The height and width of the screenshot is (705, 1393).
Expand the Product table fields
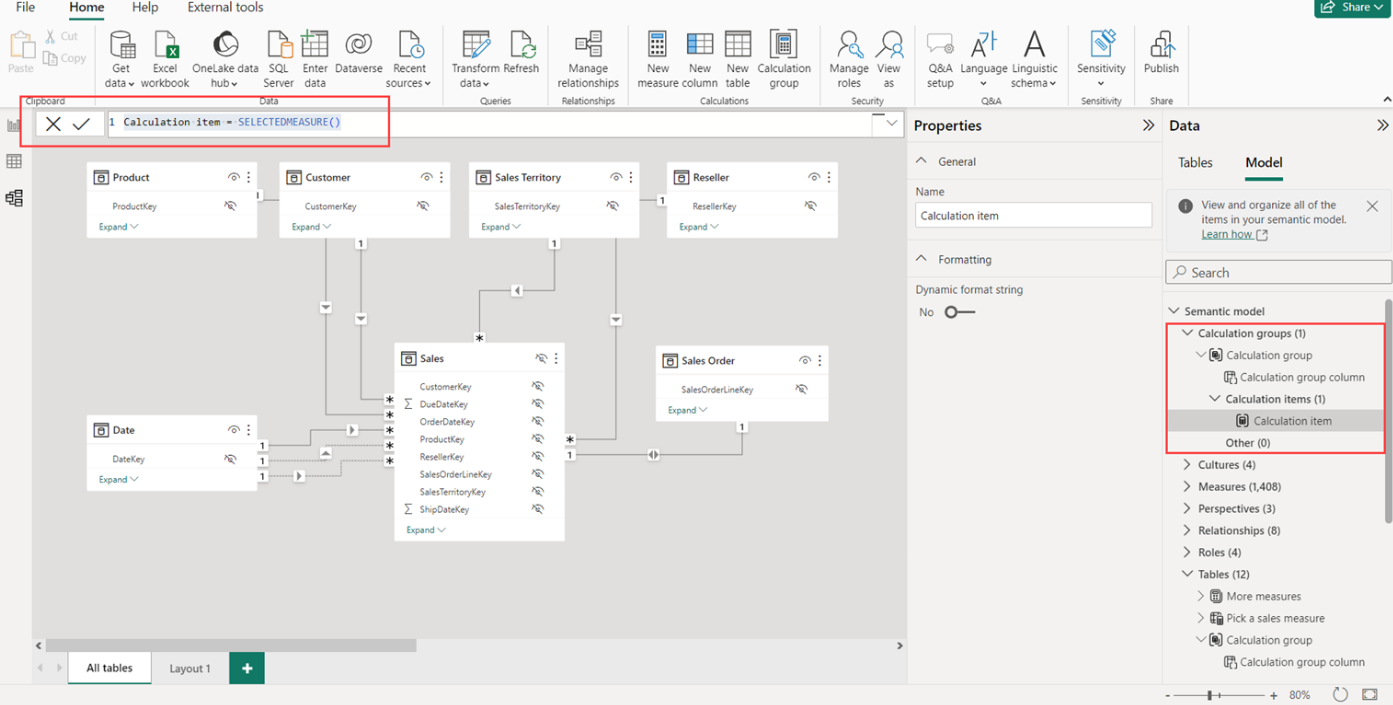pyautogui.click(x=118, y=227)
